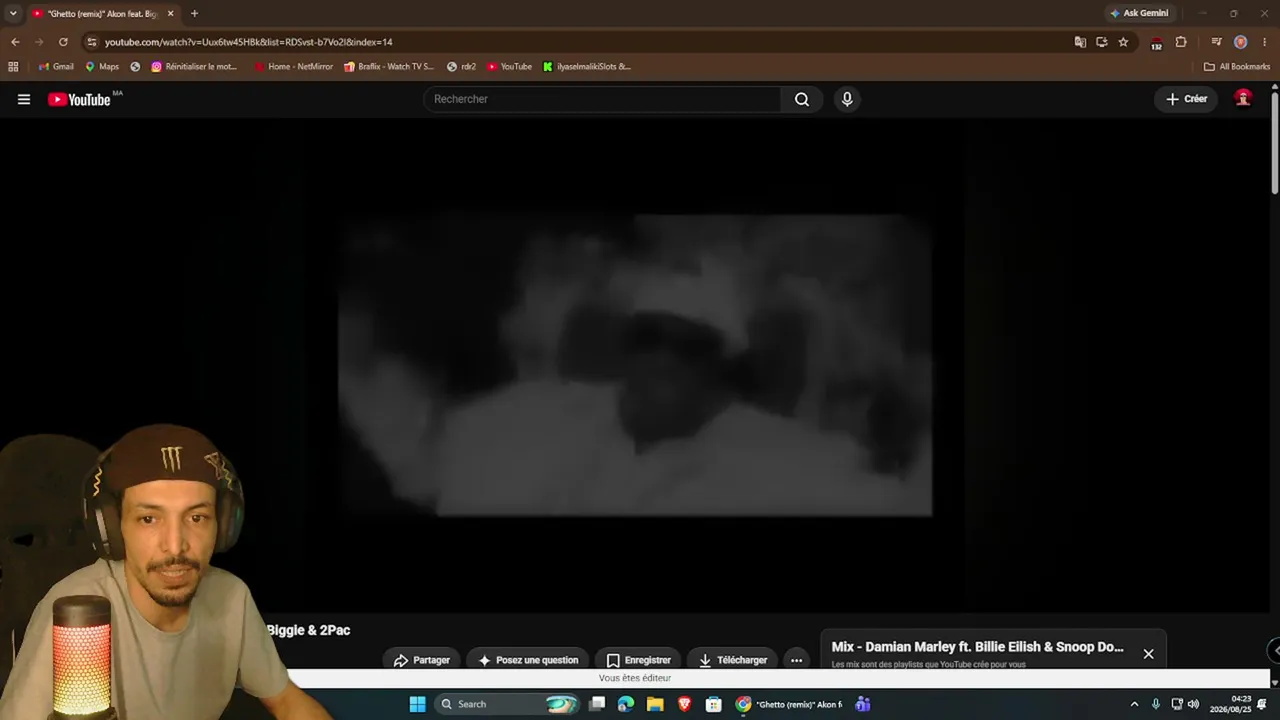
Task: Open the install app icon in address bar
Action: point(1101,42)
